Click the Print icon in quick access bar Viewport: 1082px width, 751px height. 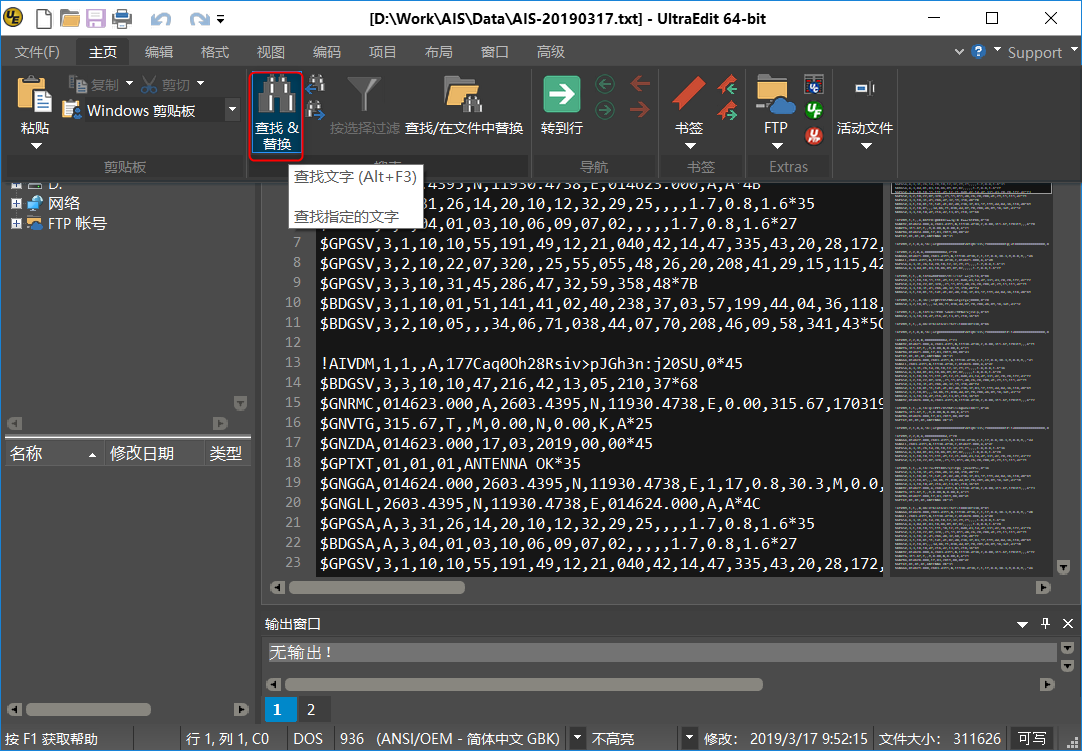[121, 18]
